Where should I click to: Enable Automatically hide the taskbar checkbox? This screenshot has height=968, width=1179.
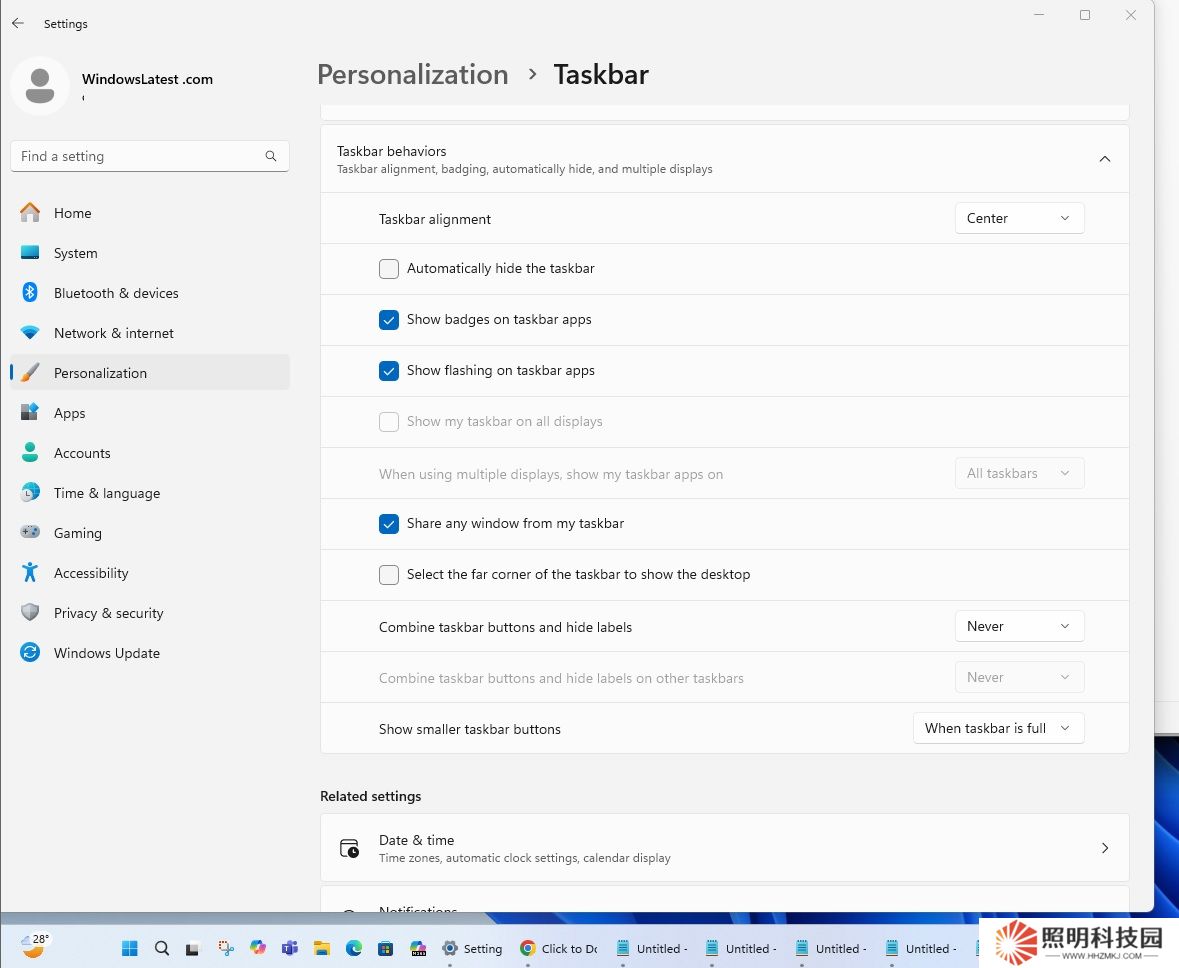tap(389, 269)
